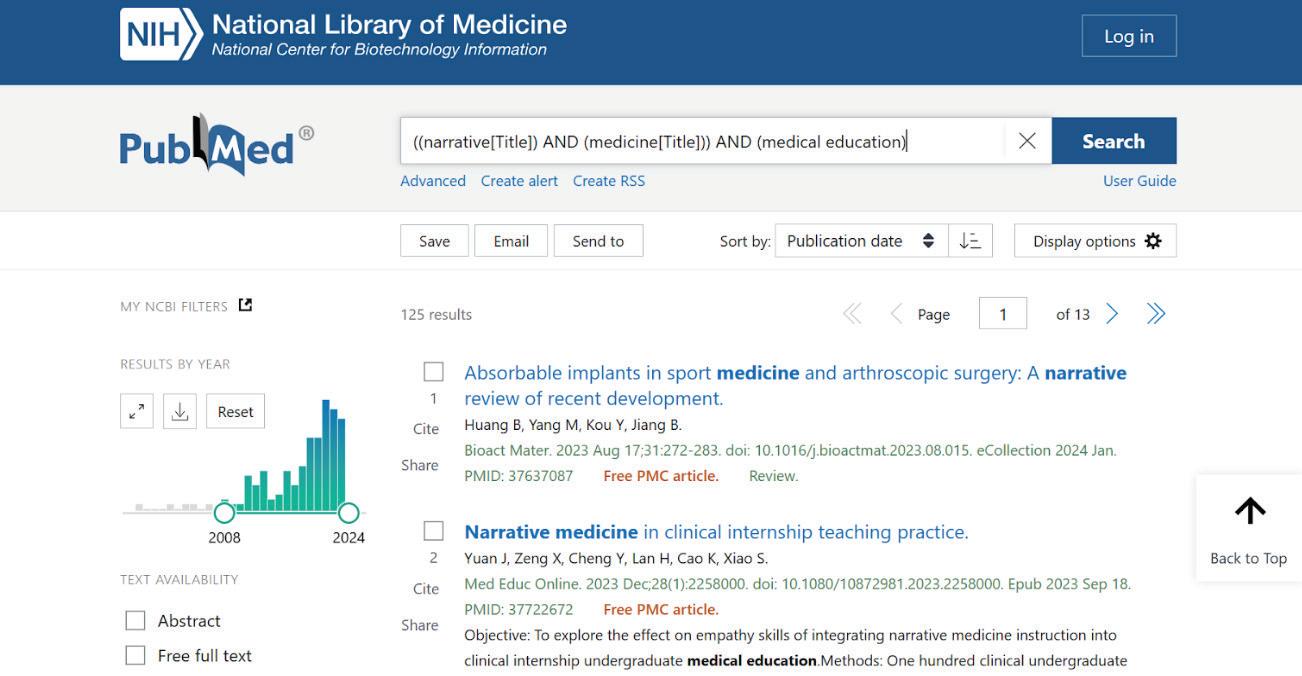Open the Advanced search link
Viewport: 1302px width, 676px height.
[x=433, y=181]
